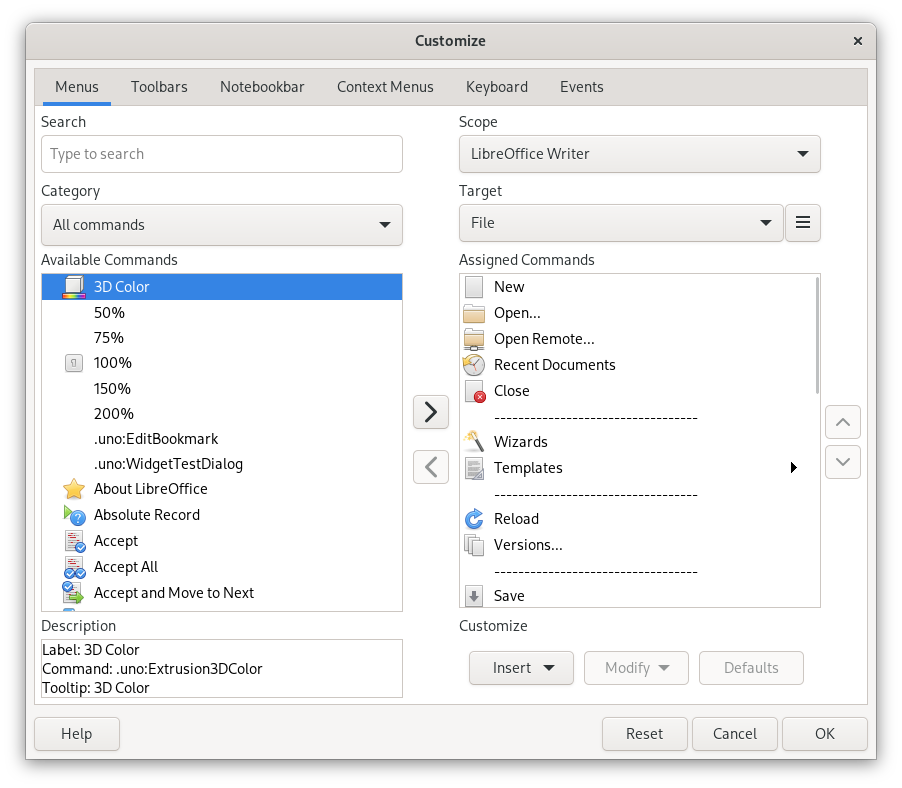Open the hamburger menu beside Target

click(802, 223)
